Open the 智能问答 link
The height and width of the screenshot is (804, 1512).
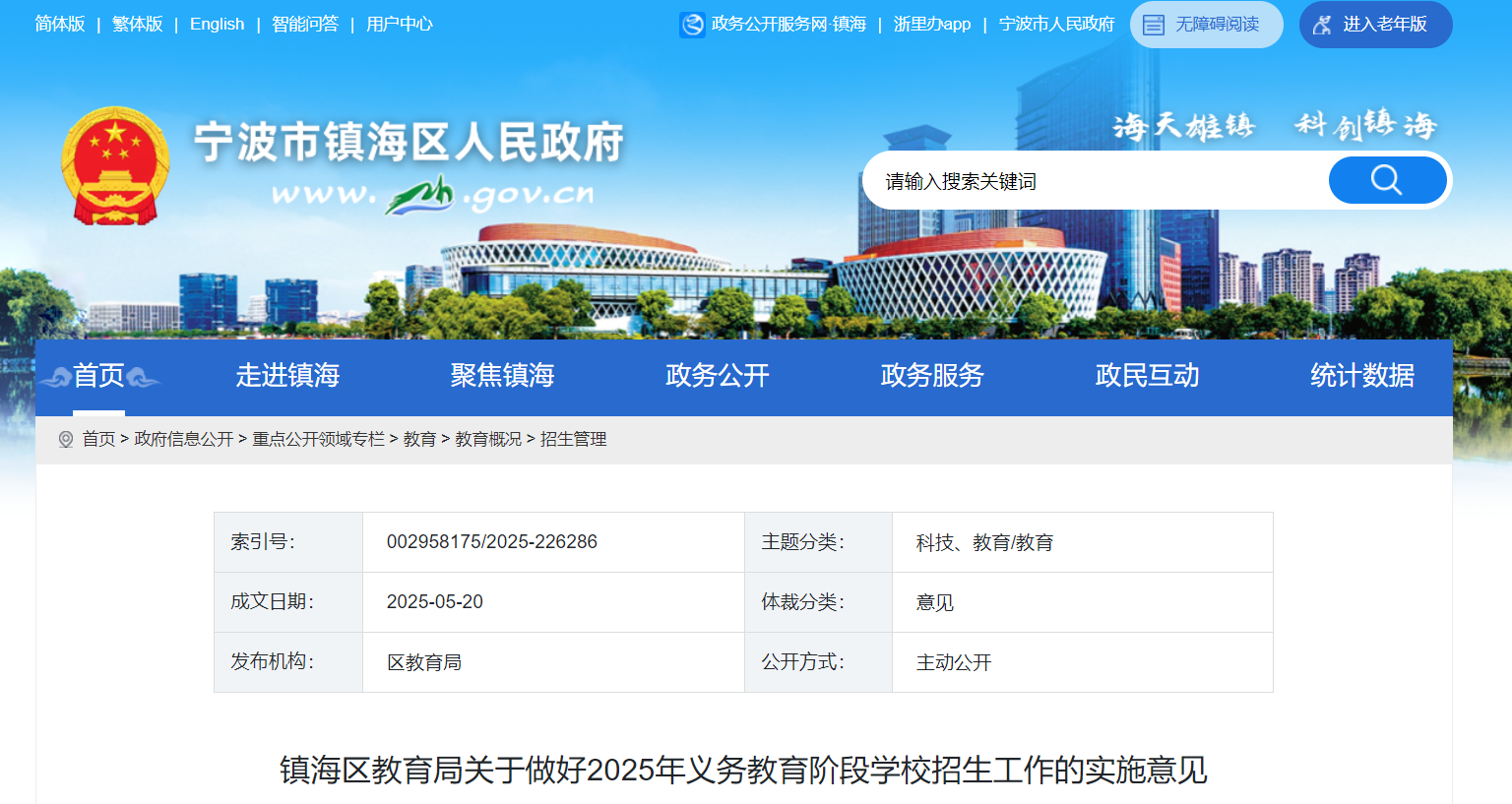click(x=304, y=25)
